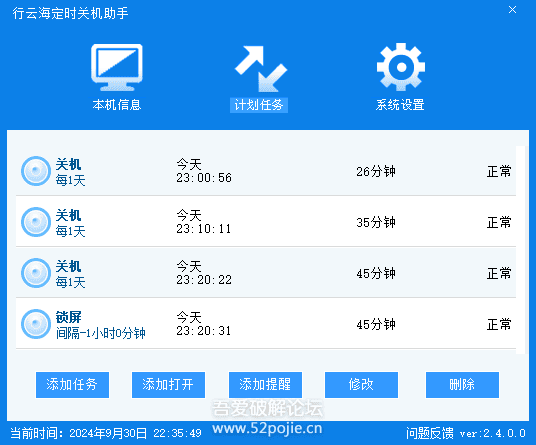The height and width of the screenshot is (445, 536).
Task: Click the disc icon for the 23:20:22 shutdown task
Action: click(x=36, y=273)
